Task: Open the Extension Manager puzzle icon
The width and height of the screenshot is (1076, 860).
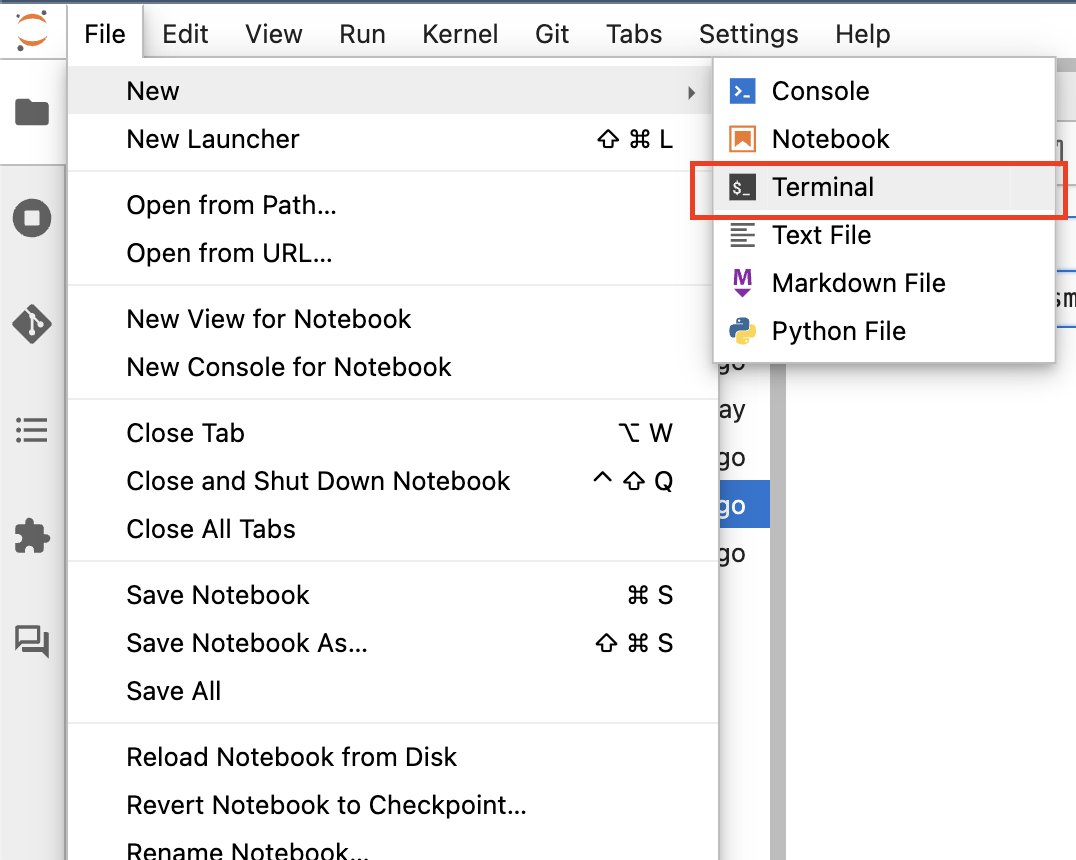Action: point(32,536)
